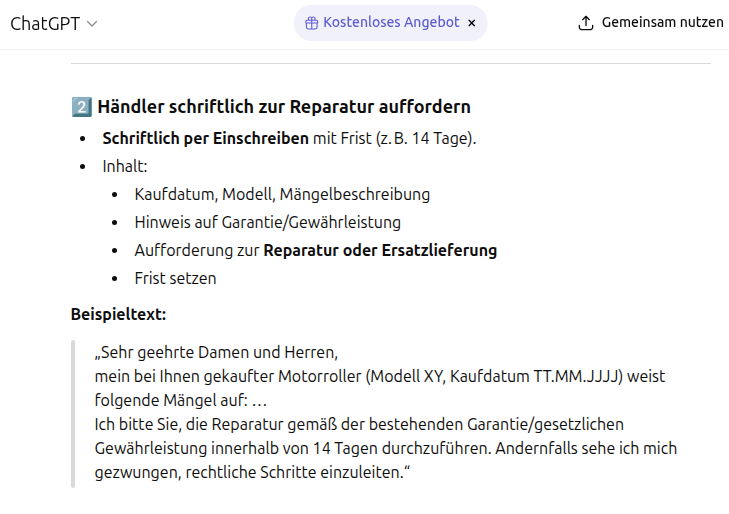Click the horizontal divider above the heading

[x=390, y=64]
